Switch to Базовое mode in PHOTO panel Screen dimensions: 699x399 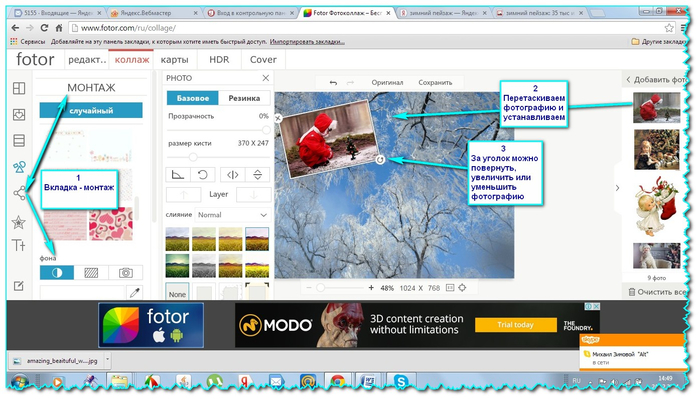193,98
